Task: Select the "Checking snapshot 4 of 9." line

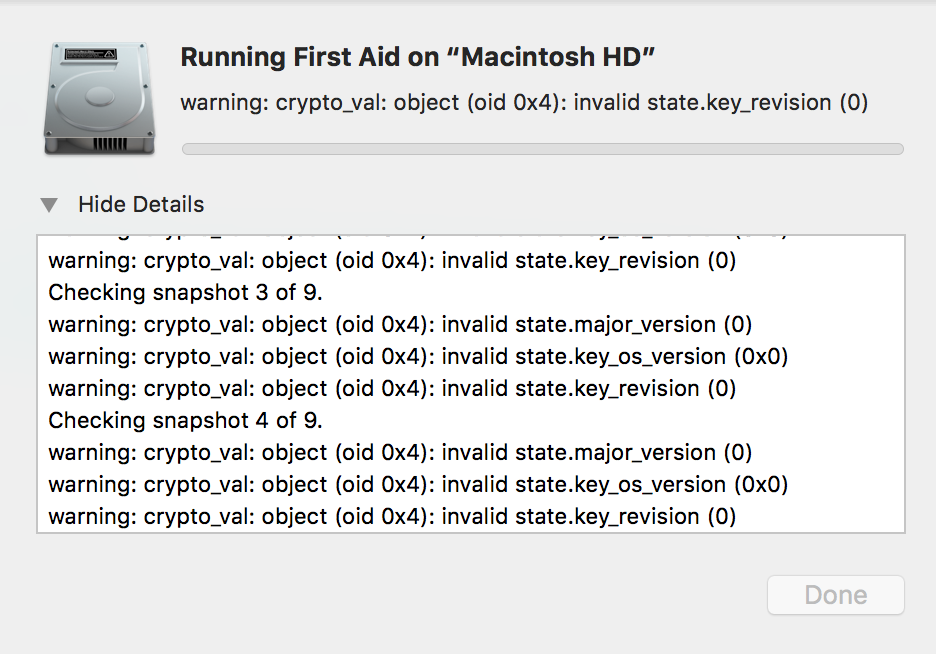Action: pos(186,421)
